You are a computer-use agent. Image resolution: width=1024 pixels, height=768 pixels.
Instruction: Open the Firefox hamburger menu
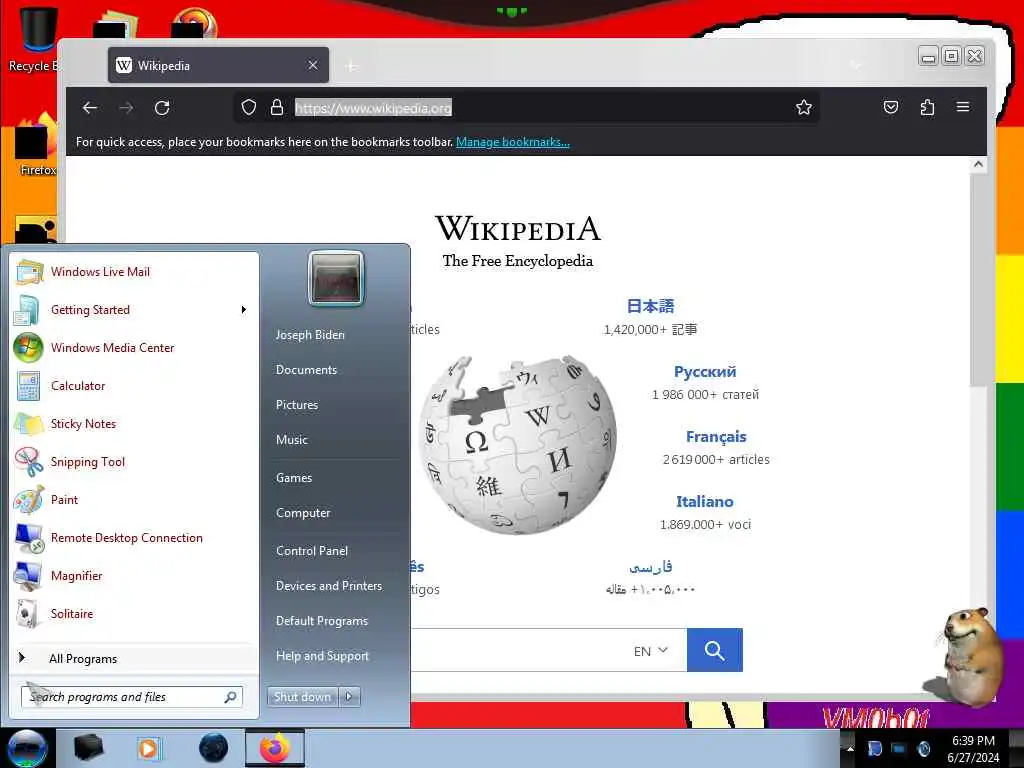963,106
